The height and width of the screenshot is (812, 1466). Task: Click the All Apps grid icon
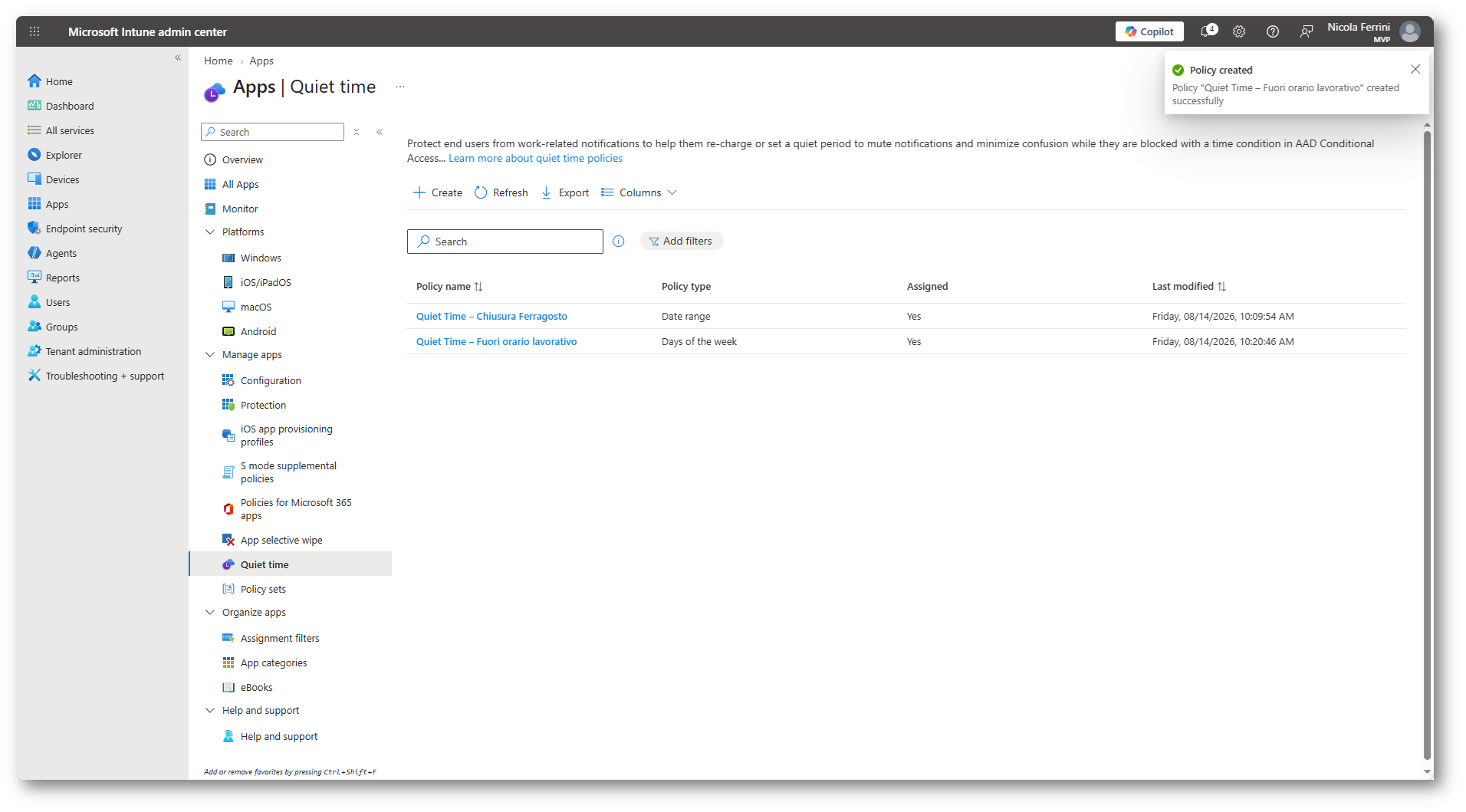[210, 184]
